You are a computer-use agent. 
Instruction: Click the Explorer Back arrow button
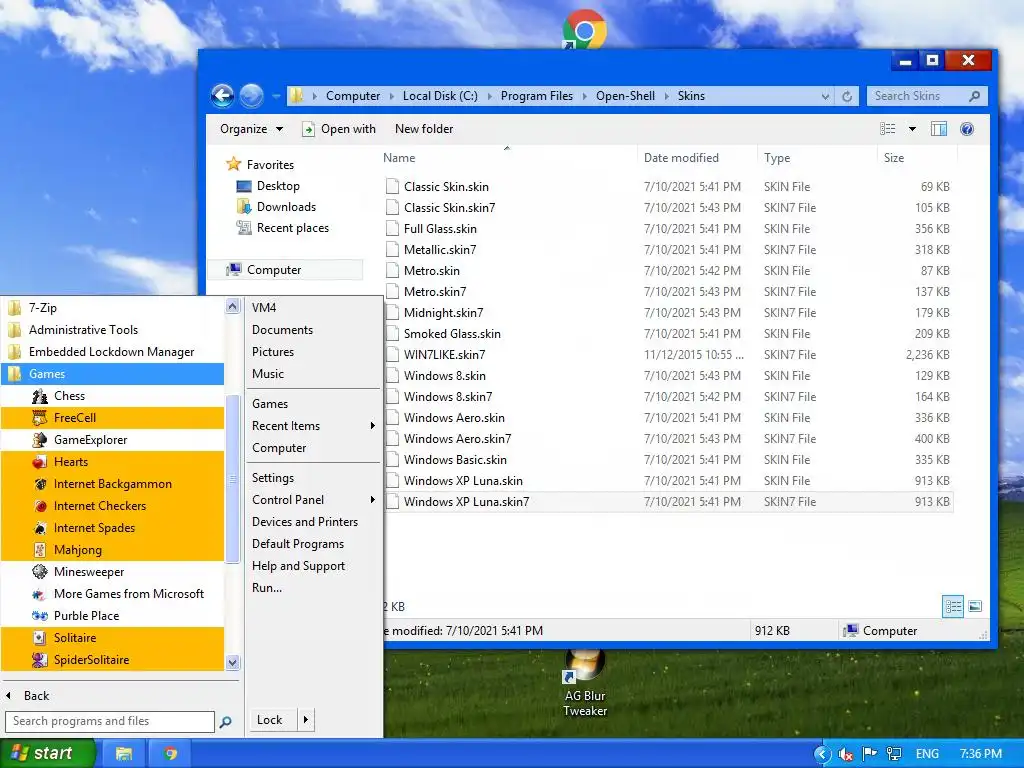pyautogui.click(x=223, y=96)
